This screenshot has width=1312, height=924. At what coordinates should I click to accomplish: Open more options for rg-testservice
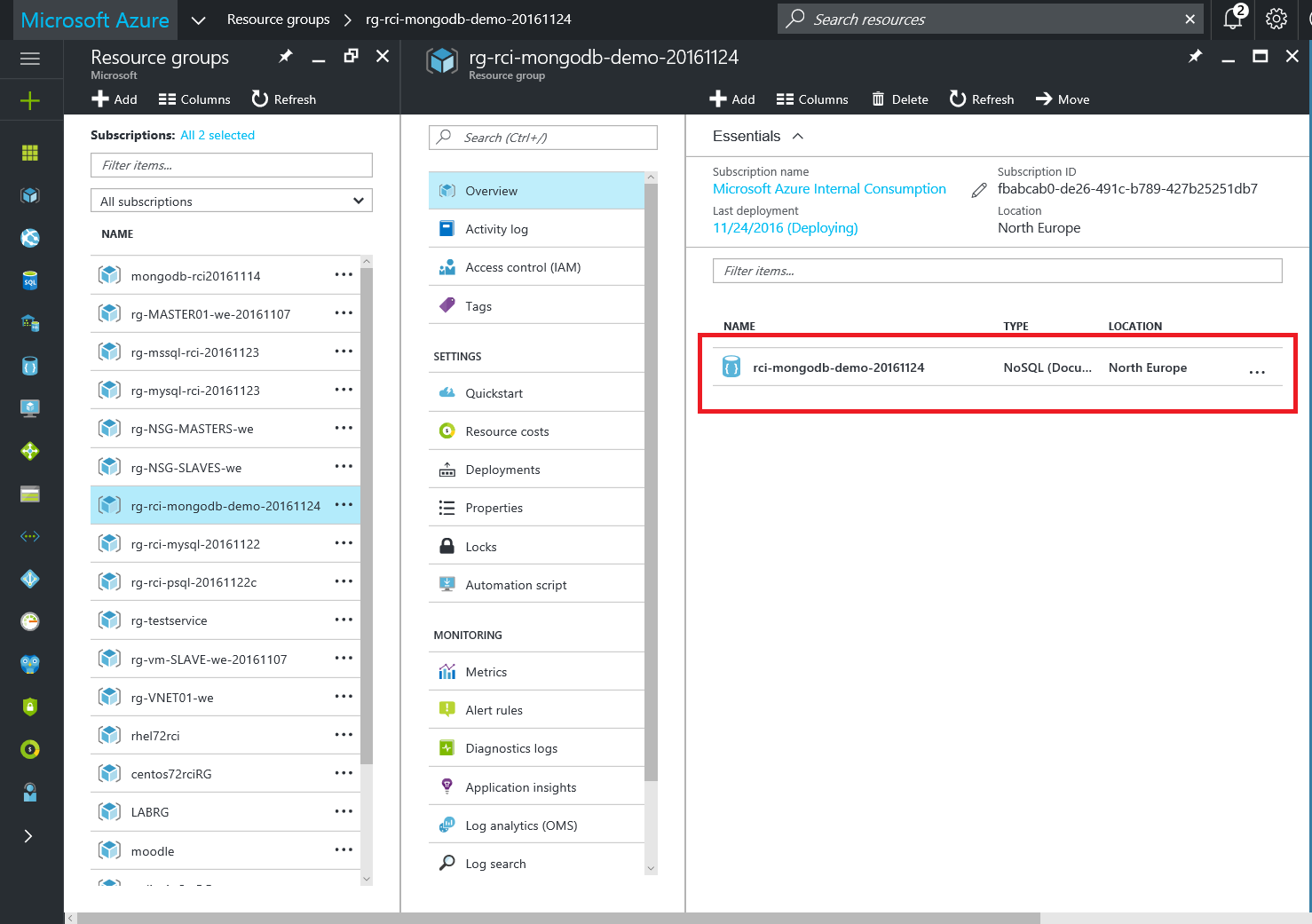point(344,620)
